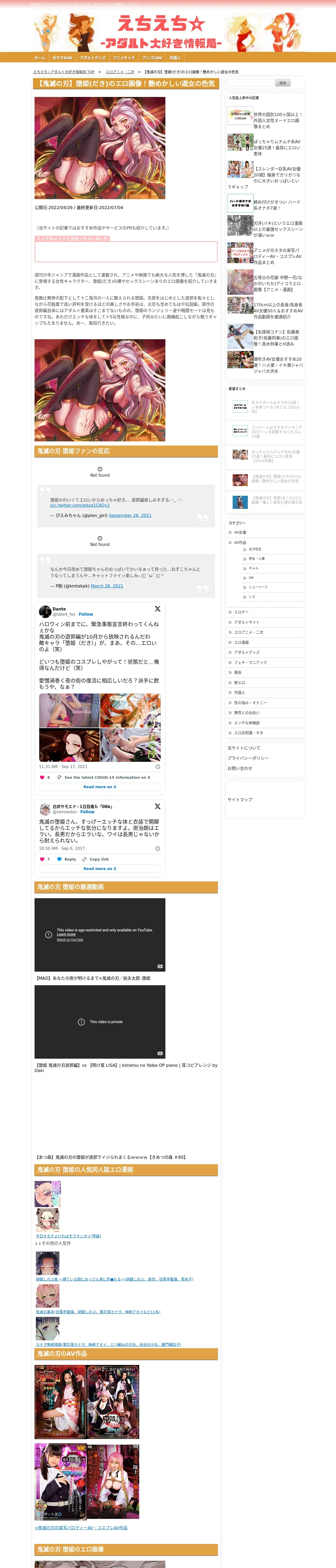Like the @samoedon tweet heart icon
The image size is (336, 1568).
(x=42, y=860)
